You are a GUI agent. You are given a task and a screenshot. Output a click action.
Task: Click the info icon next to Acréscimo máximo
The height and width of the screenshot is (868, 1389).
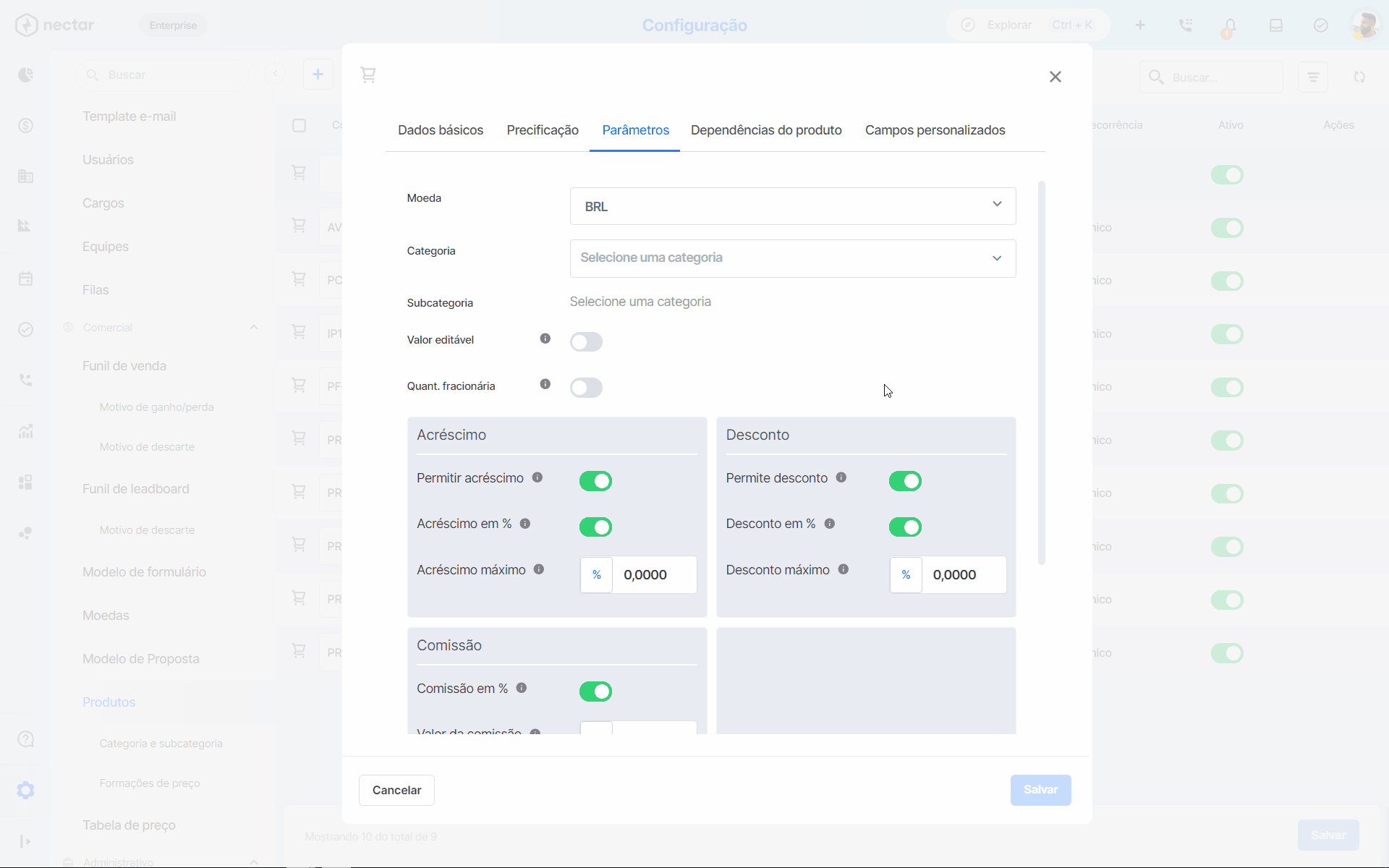point(539,569)
